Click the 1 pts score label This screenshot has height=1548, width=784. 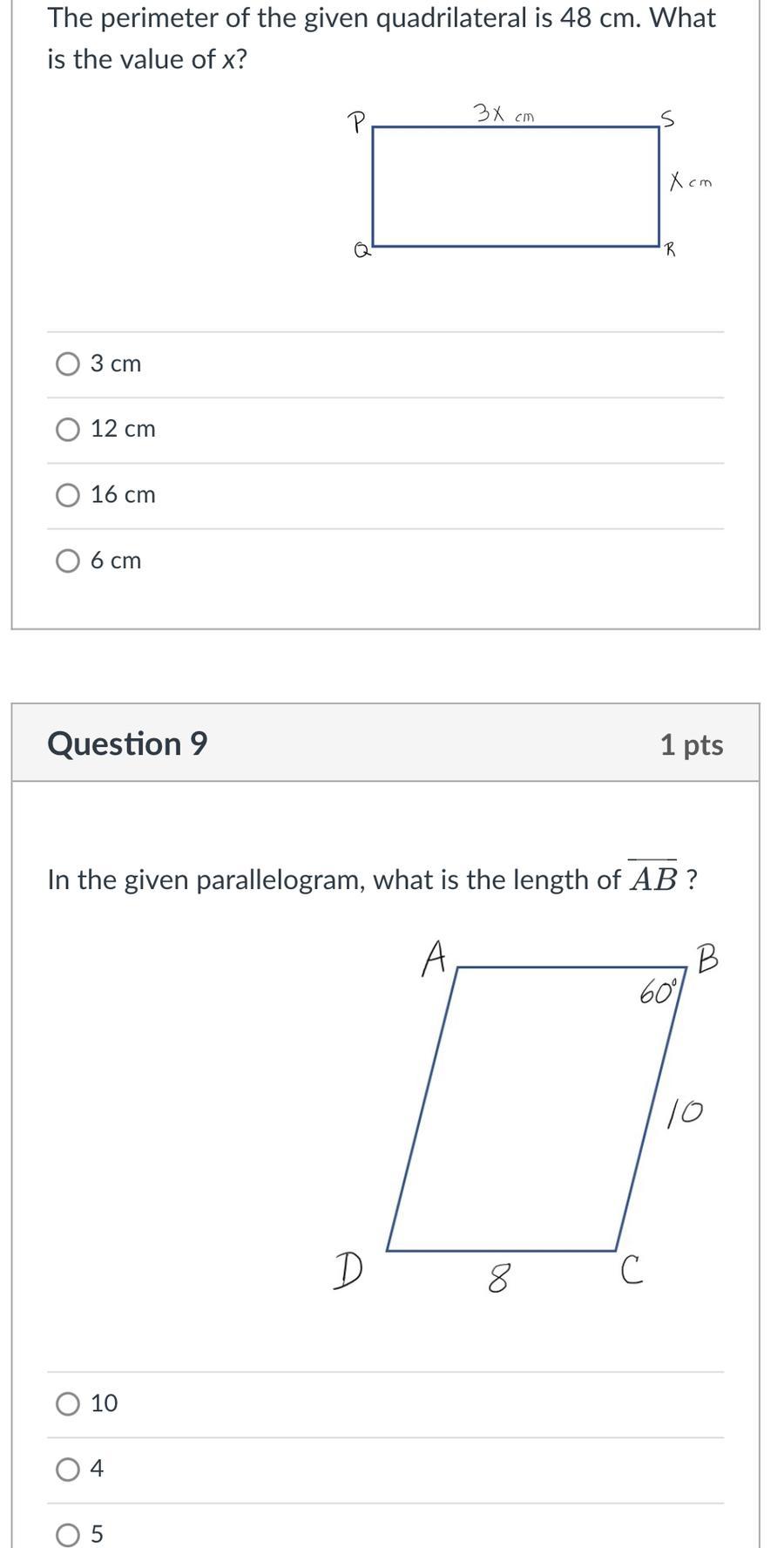[692, 744]
